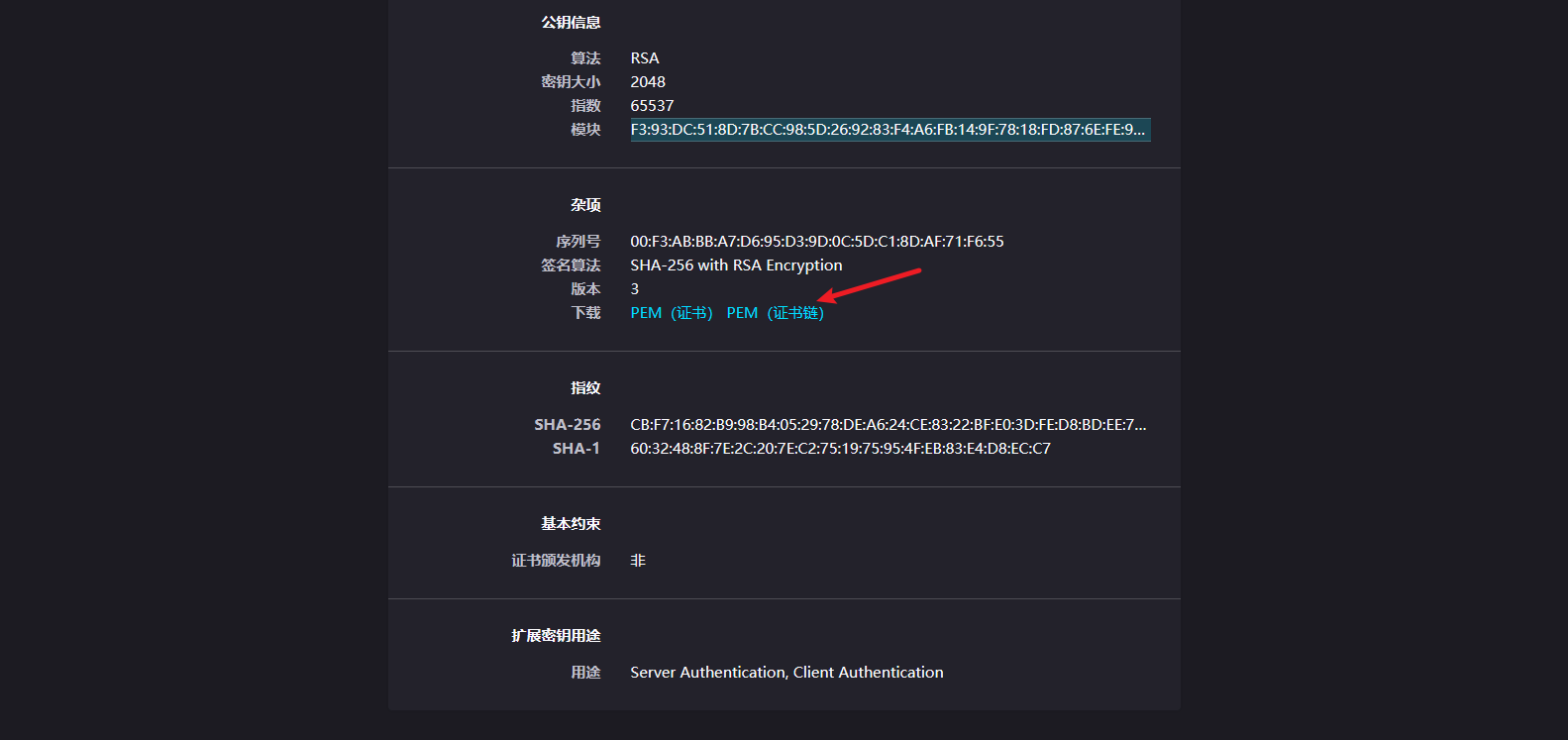Image resolution: width=1568 pixels, height=740 pixels.
Task: Expand the truncated 模块 modulus value
Action: pos(889,130)
